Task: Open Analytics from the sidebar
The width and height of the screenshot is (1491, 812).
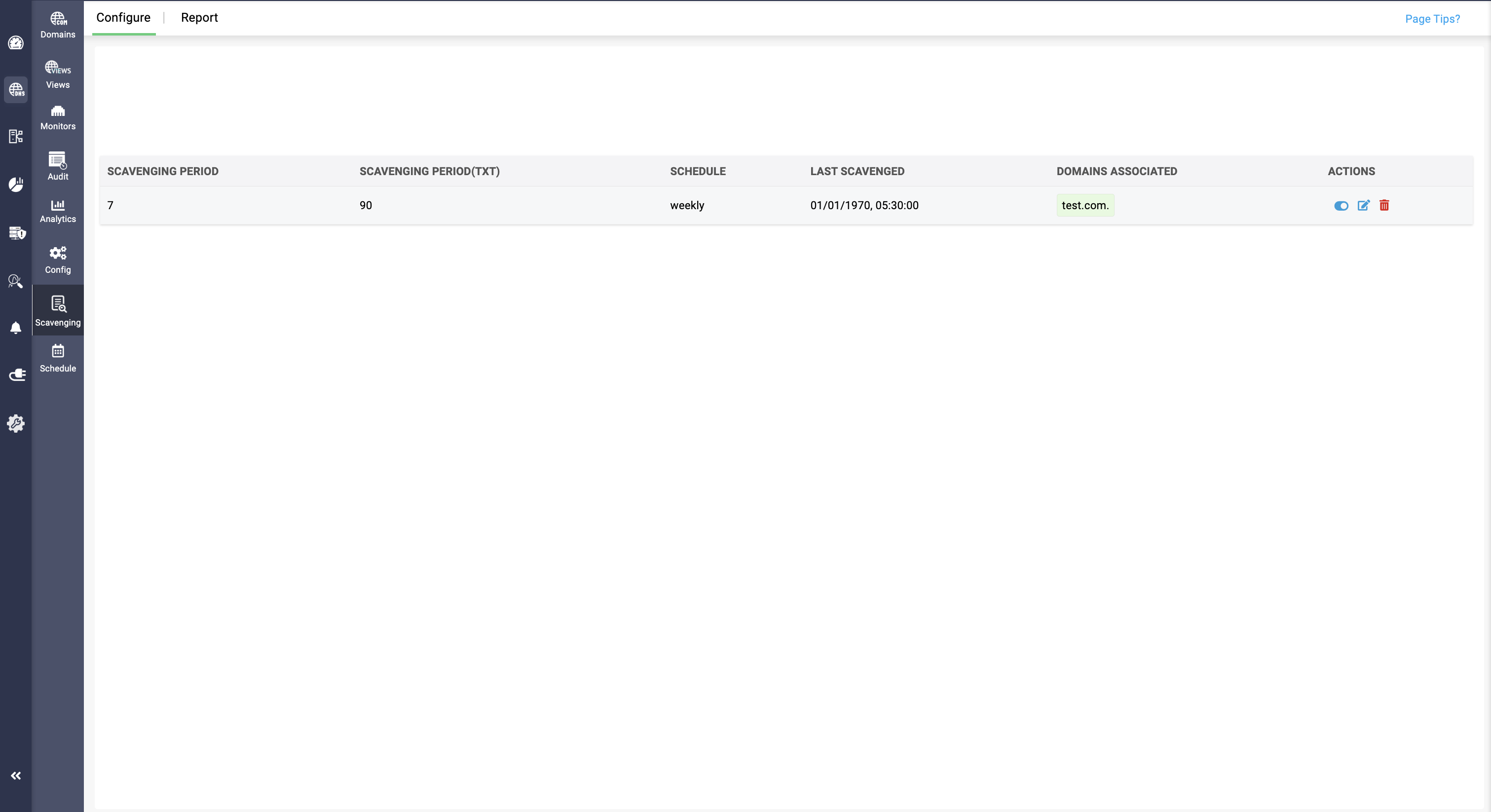Action: click(58, 211)
